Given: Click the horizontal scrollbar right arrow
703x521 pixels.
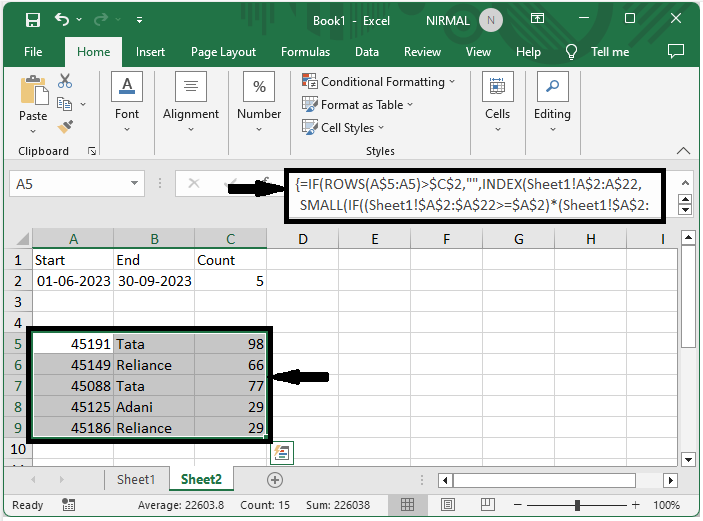Looking at the screenshot, I should 670,481.
